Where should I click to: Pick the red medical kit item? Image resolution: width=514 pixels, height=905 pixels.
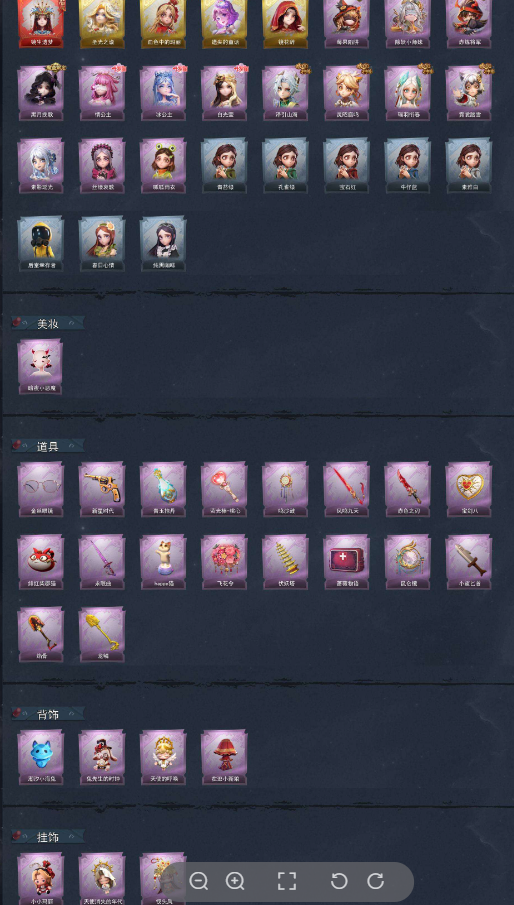coord(346,562)
